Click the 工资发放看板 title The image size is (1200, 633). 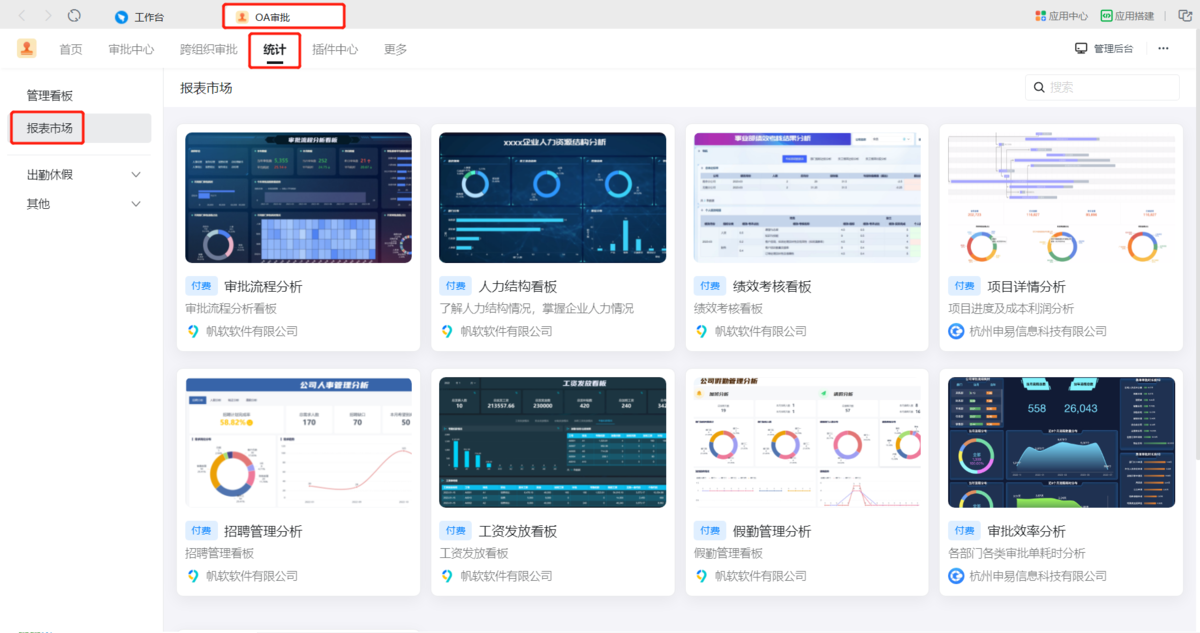[x=517, y=531]
